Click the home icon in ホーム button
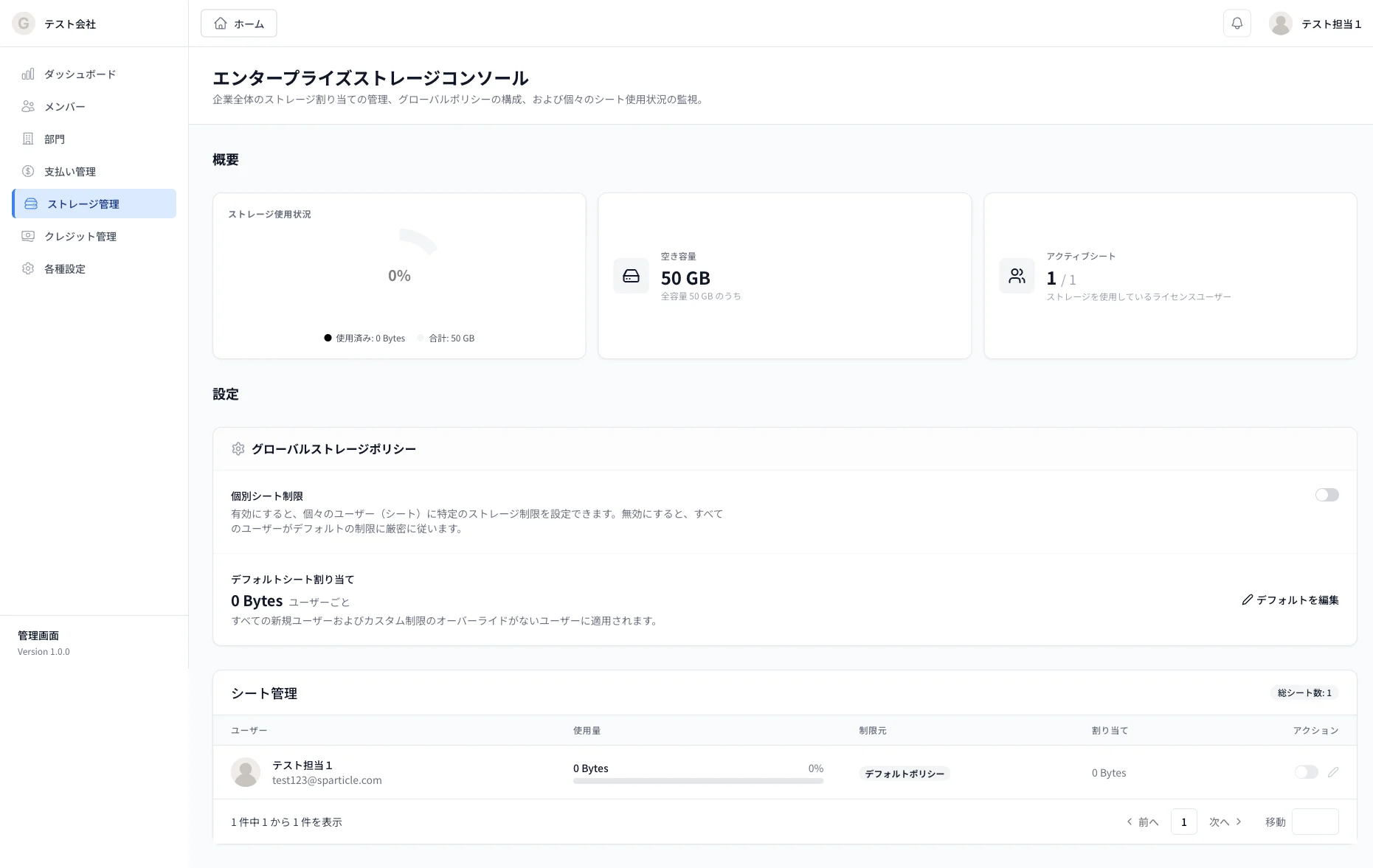 (x=220, y=24)
